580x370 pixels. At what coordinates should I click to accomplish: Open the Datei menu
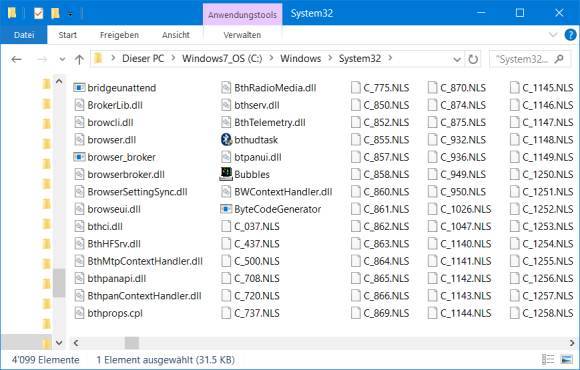24,35
